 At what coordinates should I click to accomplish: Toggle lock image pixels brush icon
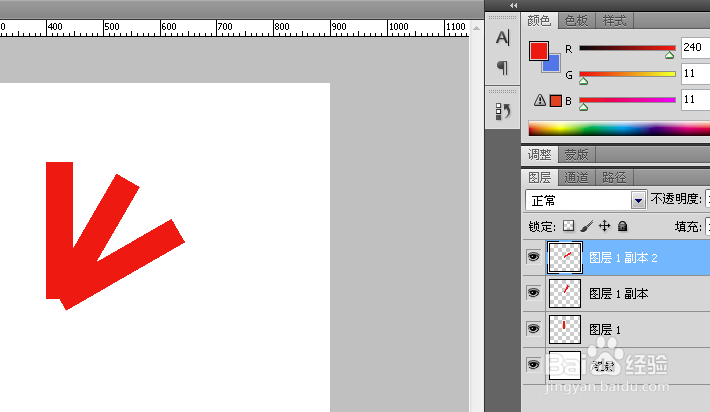pyautogui.click(x=586, y=225)
